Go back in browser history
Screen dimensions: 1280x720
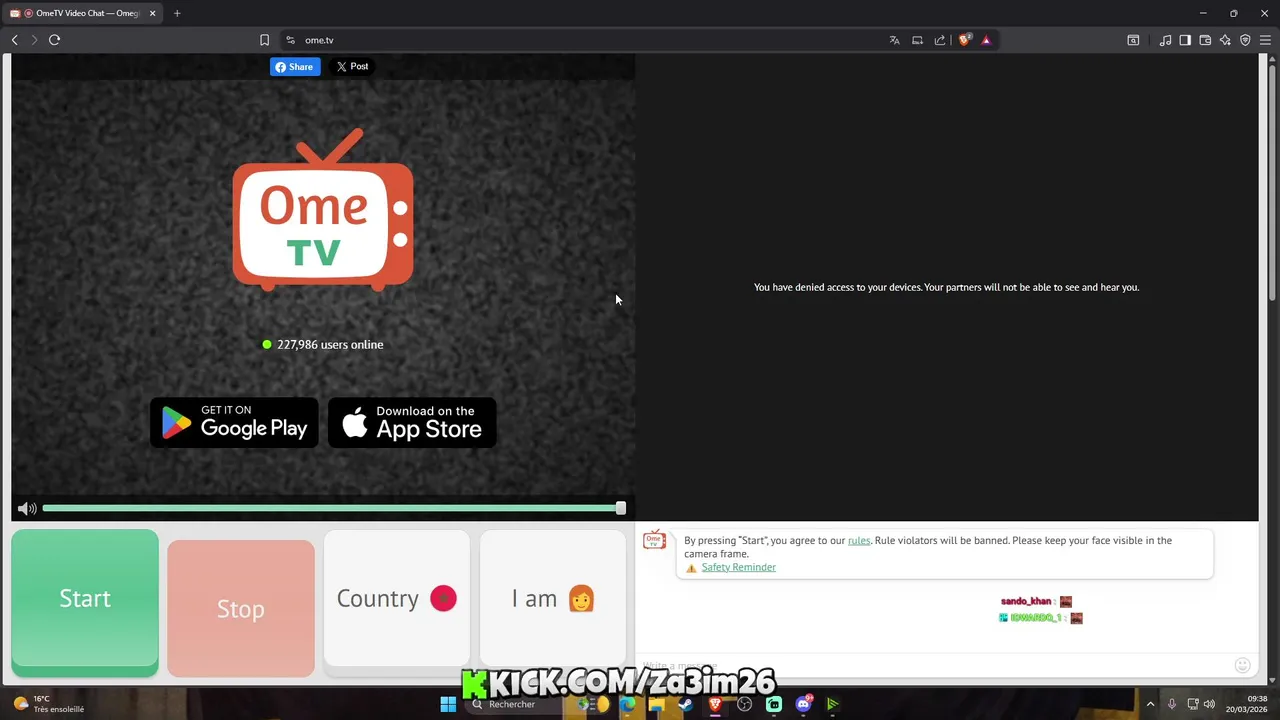[15, 40]
